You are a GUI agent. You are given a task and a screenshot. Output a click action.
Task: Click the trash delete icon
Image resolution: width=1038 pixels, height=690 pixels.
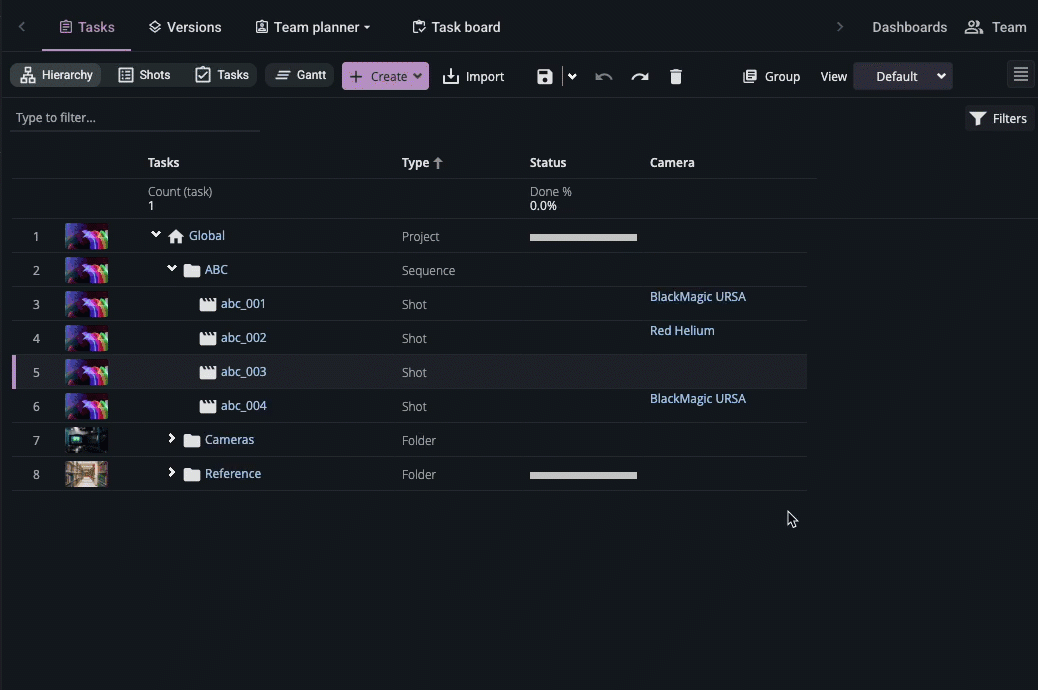click(676, 75)
